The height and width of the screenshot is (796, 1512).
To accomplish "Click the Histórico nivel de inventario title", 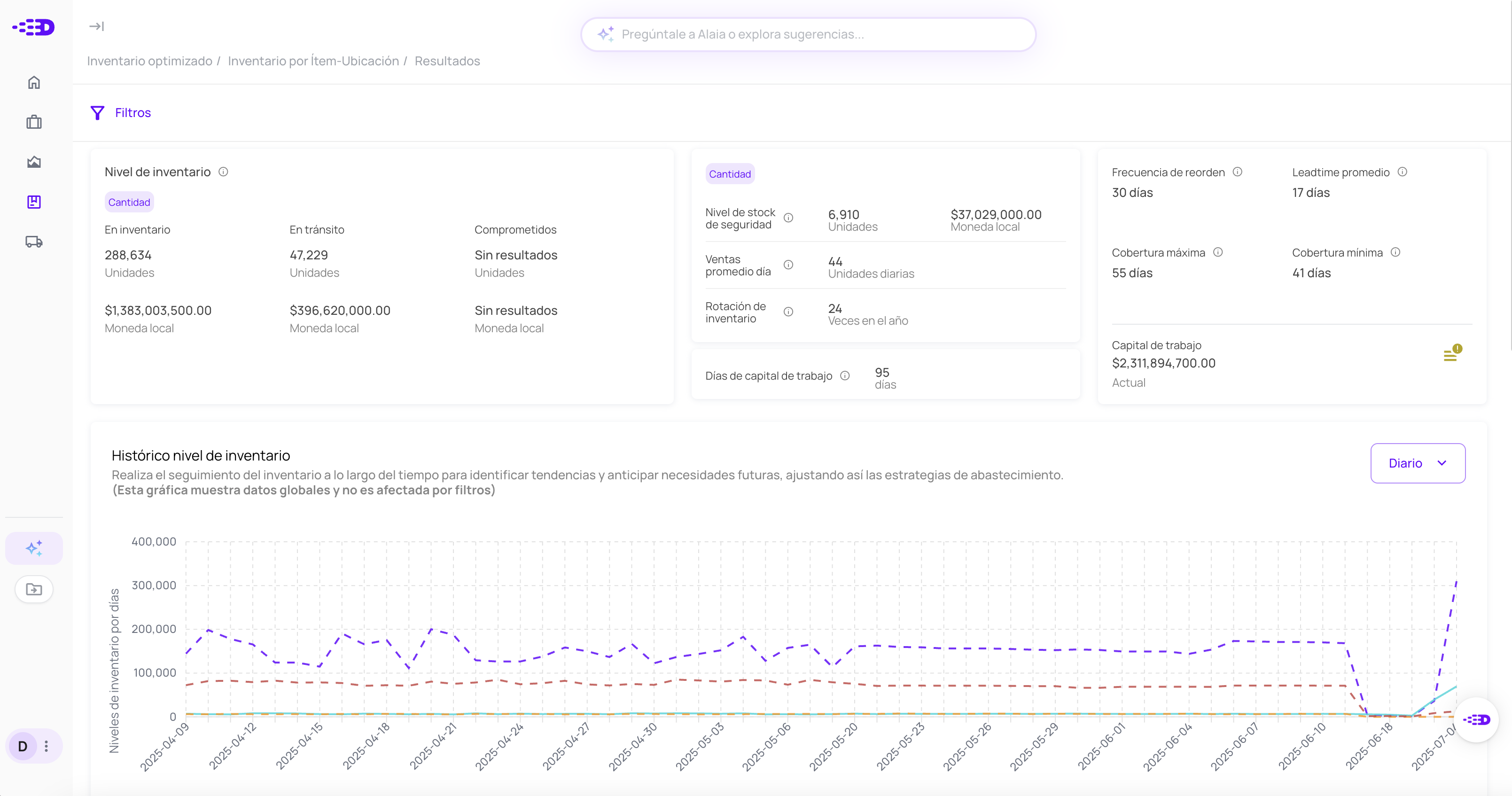I will [201, 455].
